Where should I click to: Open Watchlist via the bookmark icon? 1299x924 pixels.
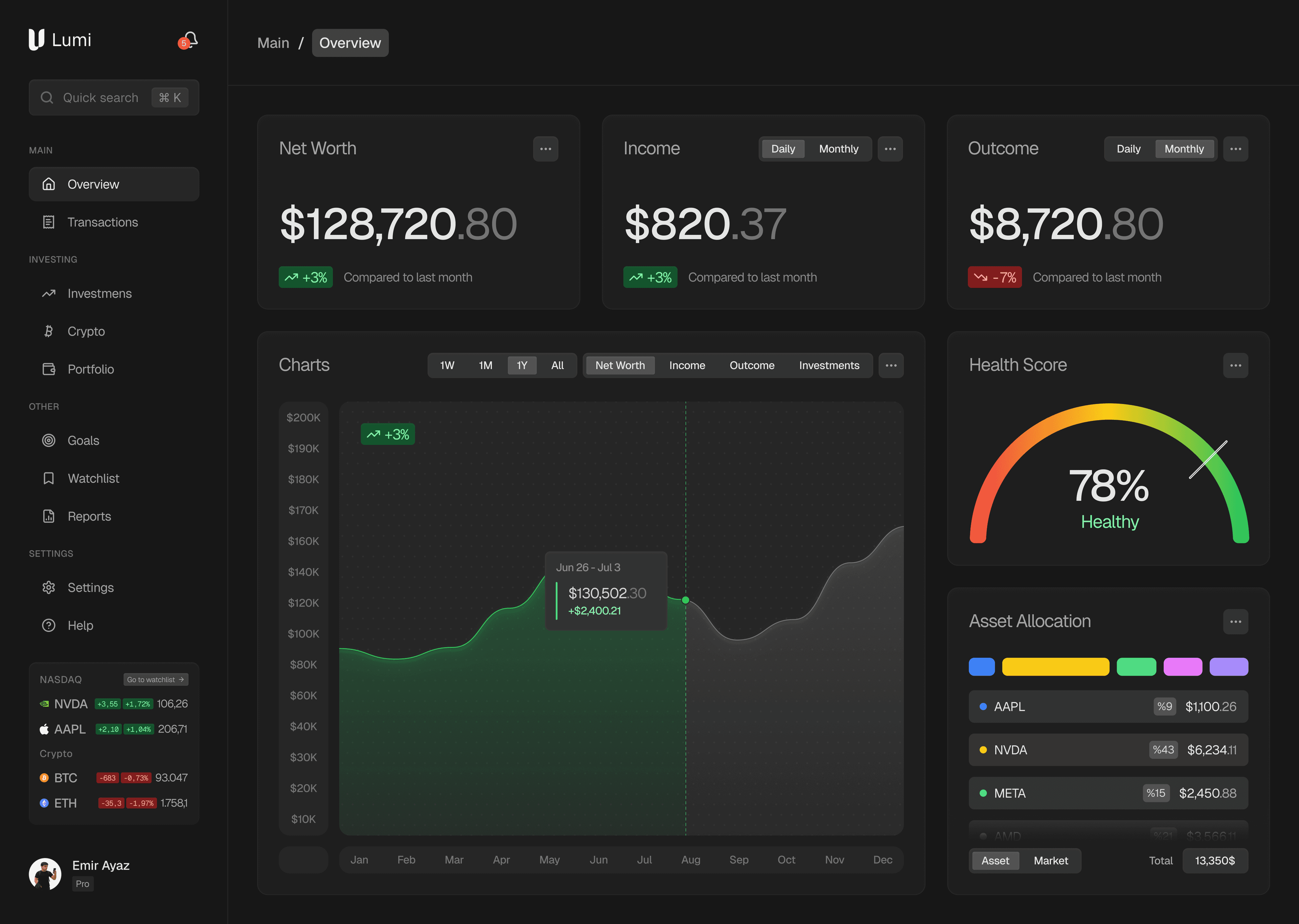click(x=49, y=478)
